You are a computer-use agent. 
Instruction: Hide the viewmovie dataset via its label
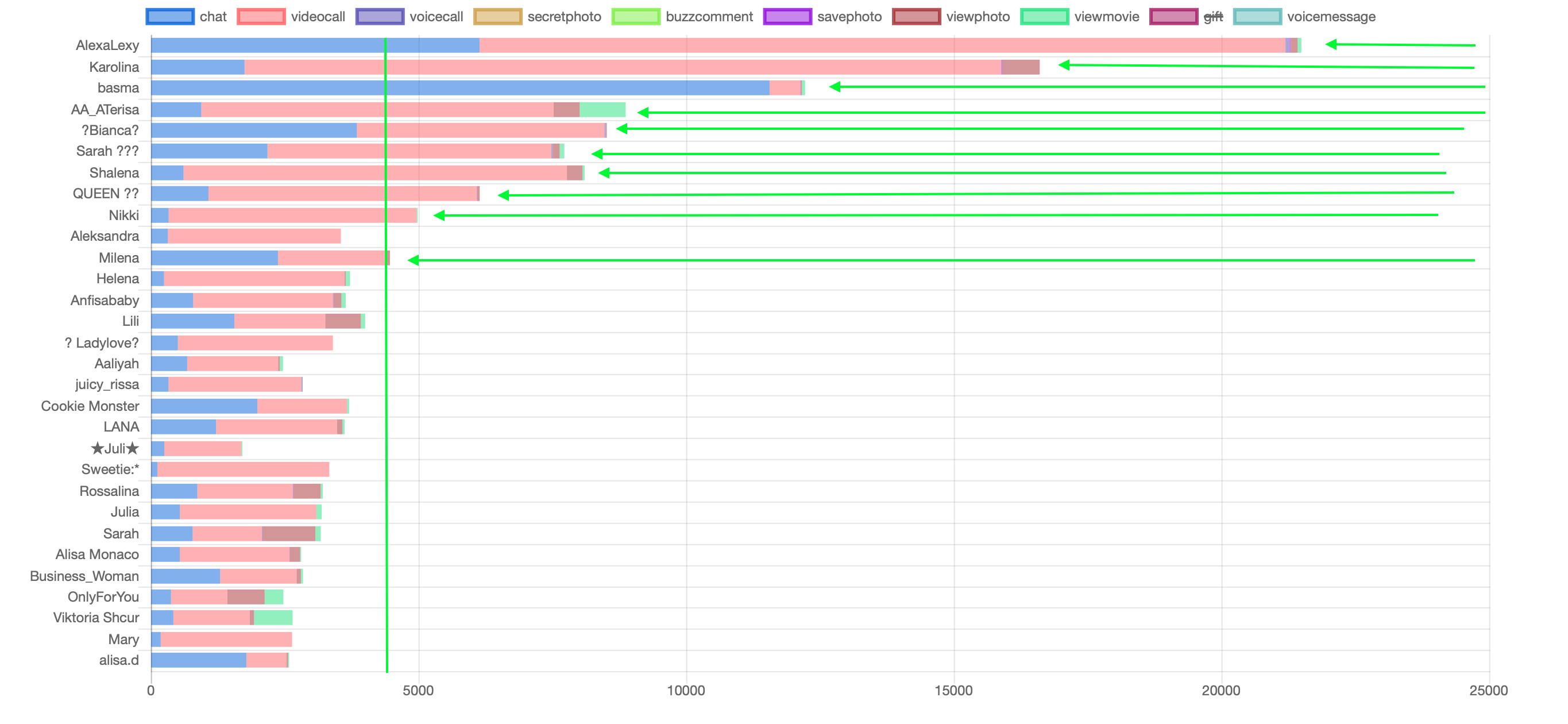1107,17
